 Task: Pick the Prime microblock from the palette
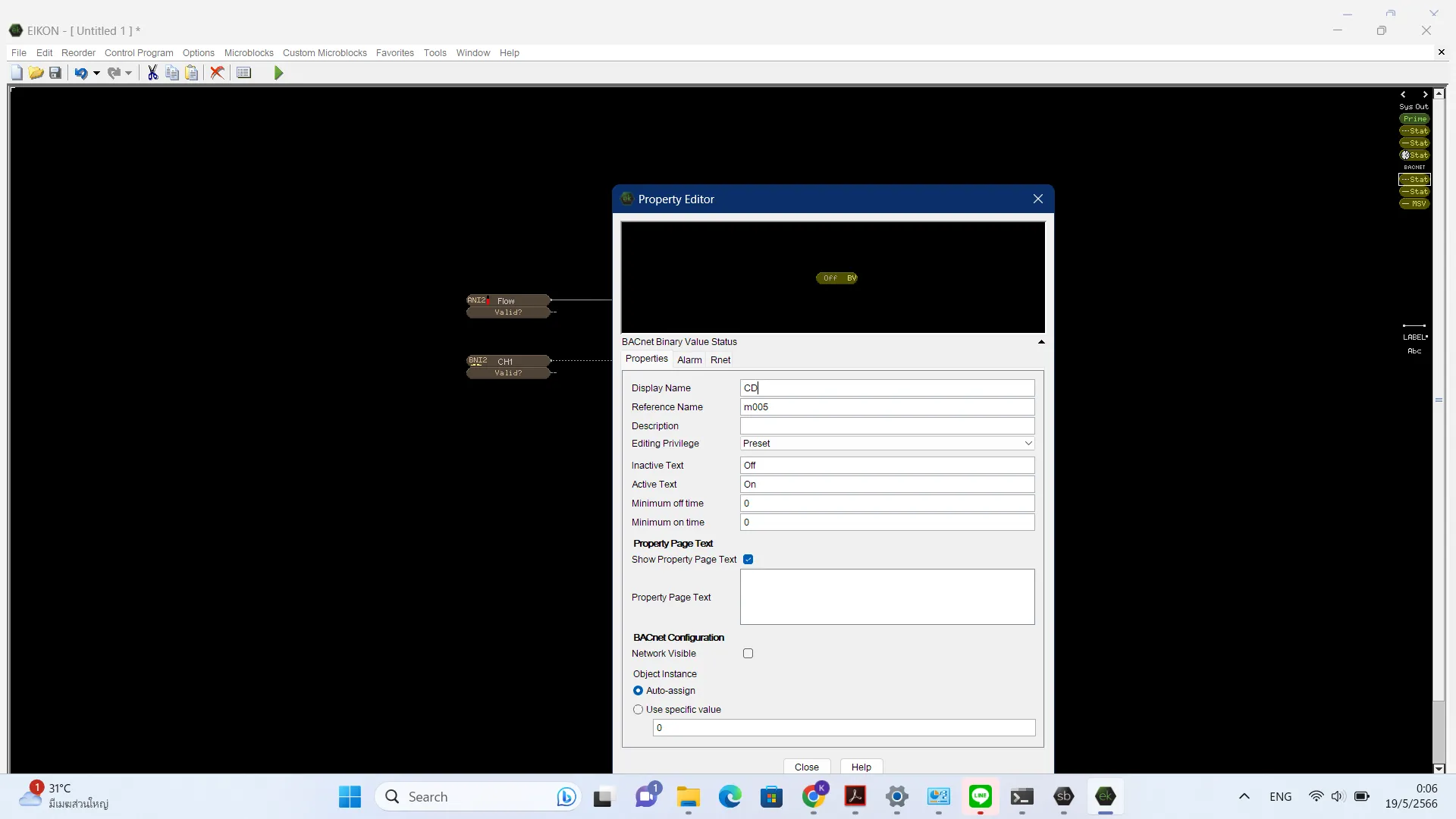click(1414, 119)
